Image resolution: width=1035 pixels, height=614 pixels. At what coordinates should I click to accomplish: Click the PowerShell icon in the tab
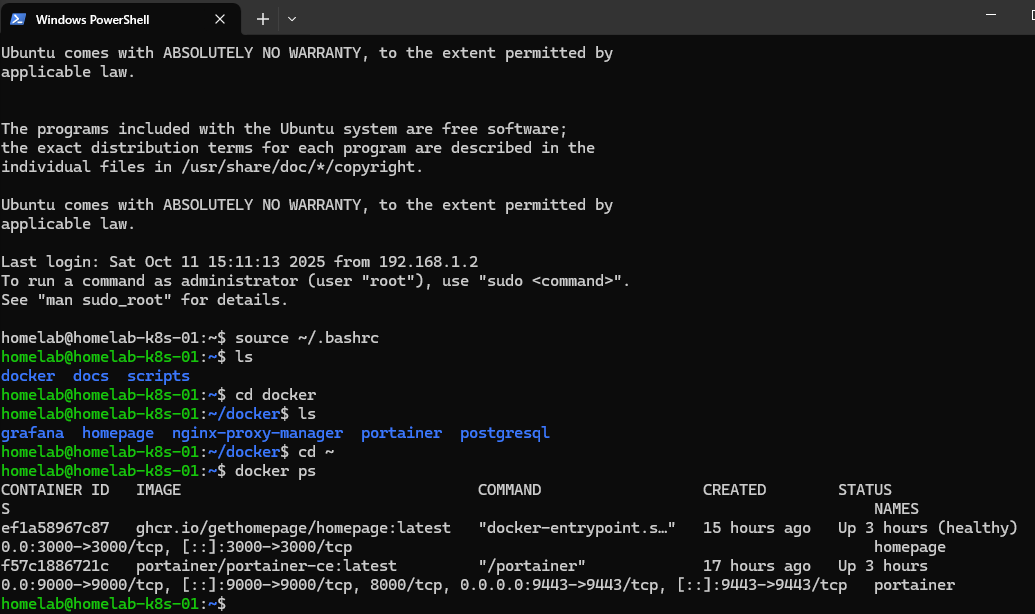click(x=18, y=19)
